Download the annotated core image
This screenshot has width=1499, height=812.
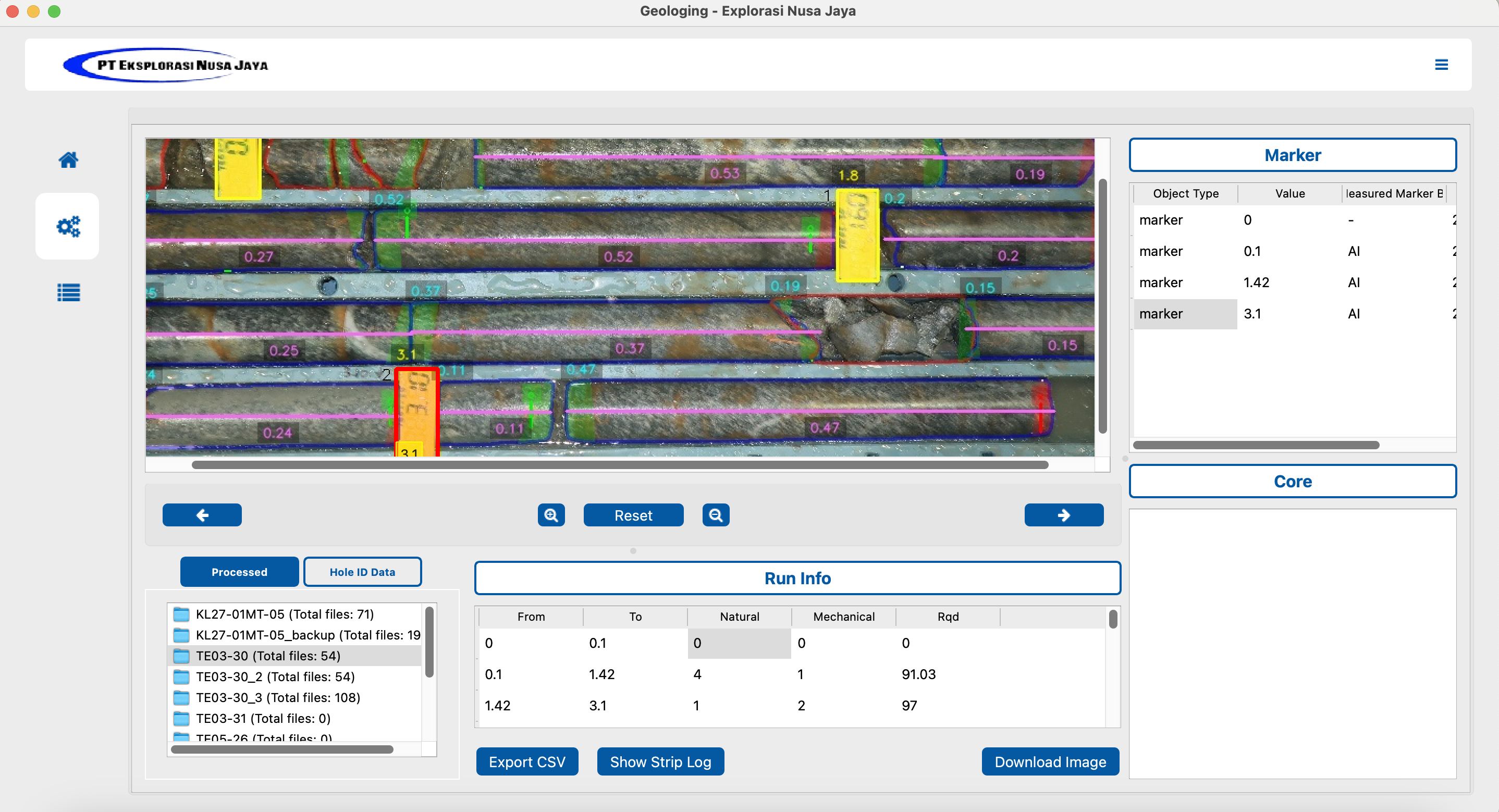[1050, 762]
